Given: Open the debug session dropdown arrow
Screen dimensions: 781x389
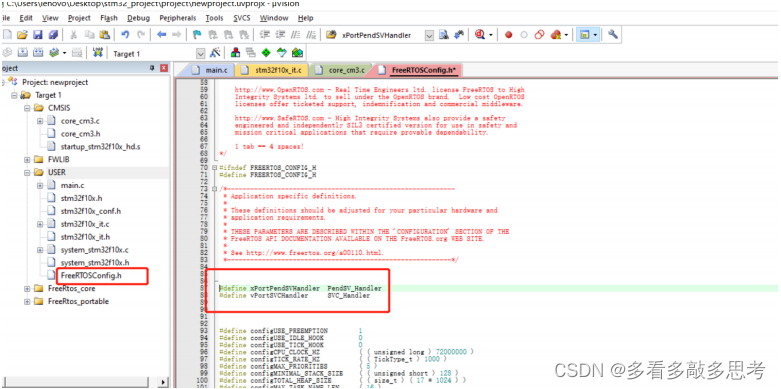Looking at the screenshot, I should (x=491, y=35).
